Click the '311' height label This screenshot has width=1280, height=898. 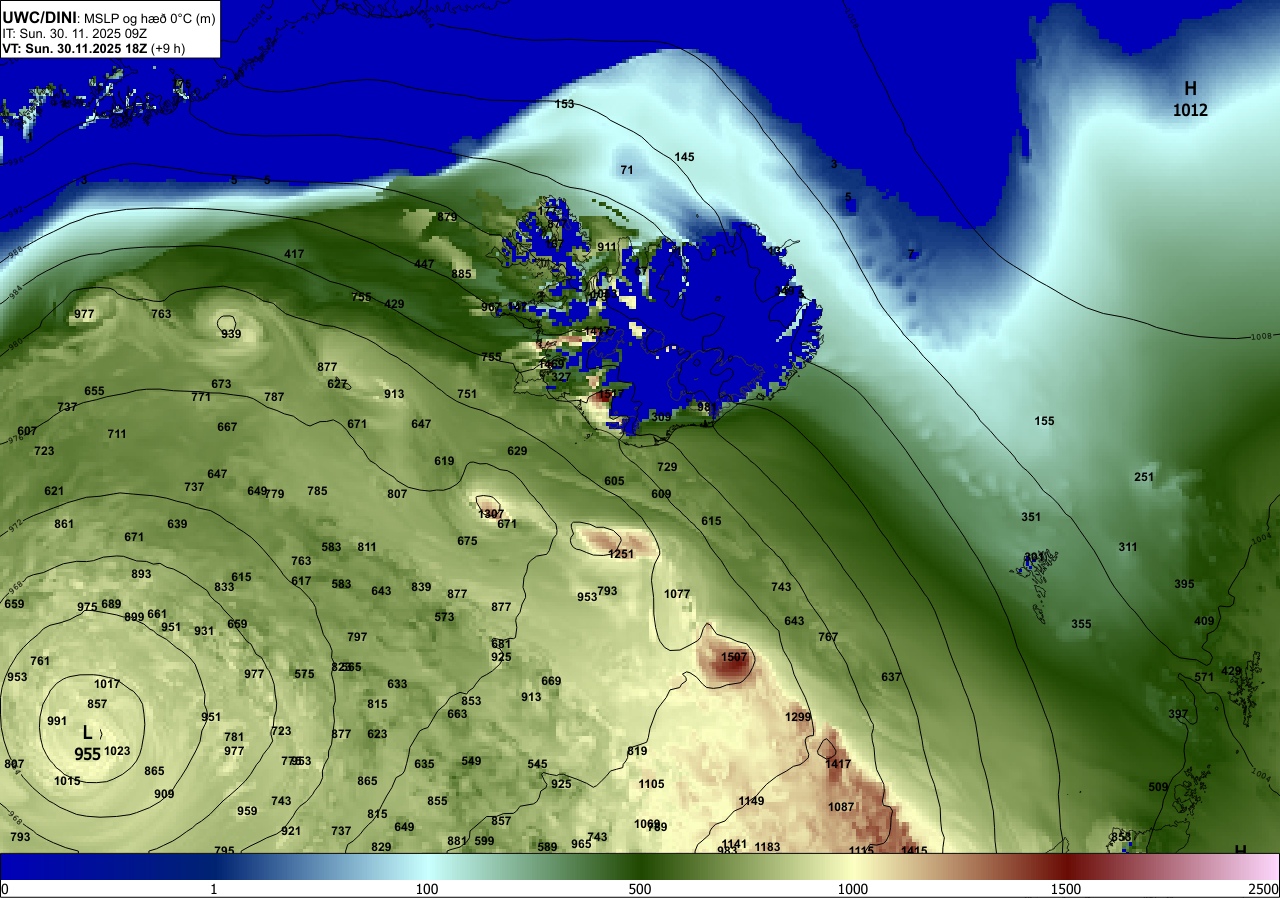point(1128,547)
